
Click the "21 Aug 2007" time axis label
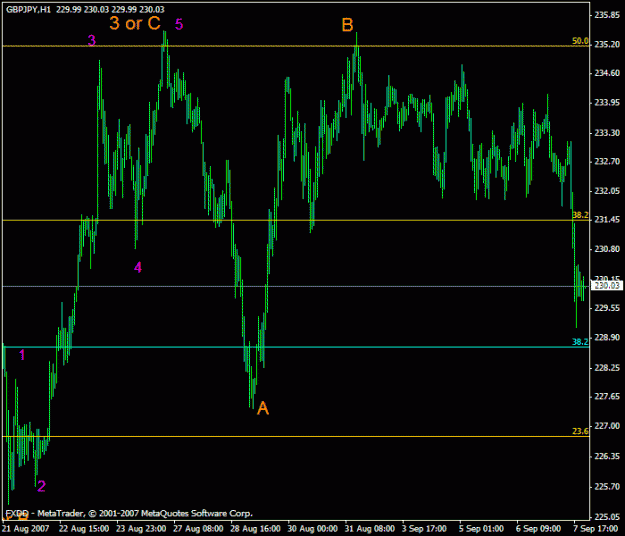(26, 529)
